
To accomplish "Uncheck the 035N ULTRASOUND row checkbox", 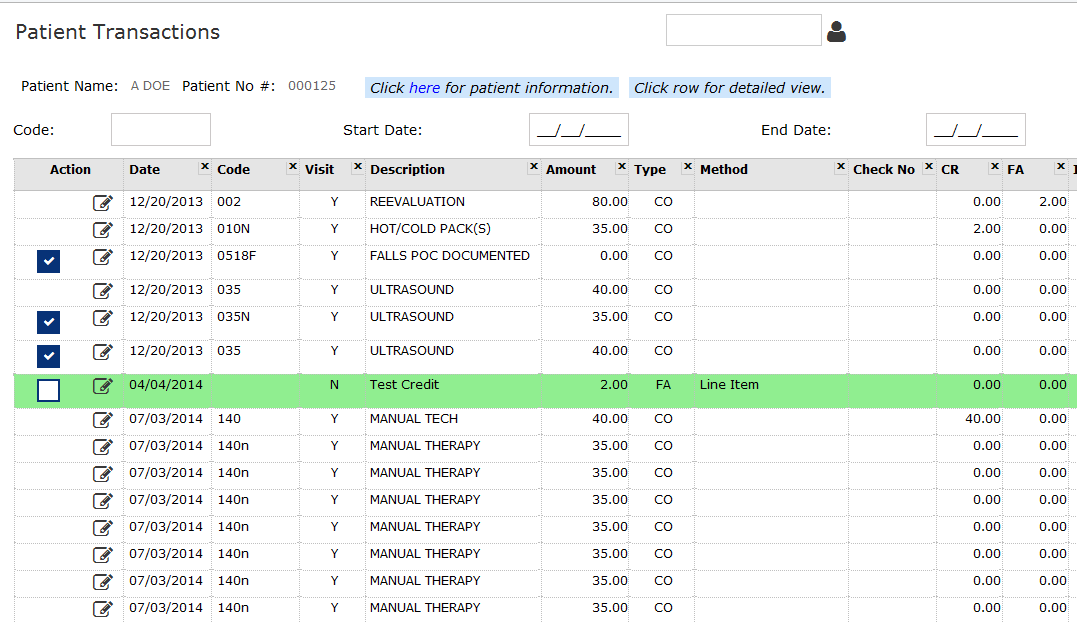I will pos(48,322).
